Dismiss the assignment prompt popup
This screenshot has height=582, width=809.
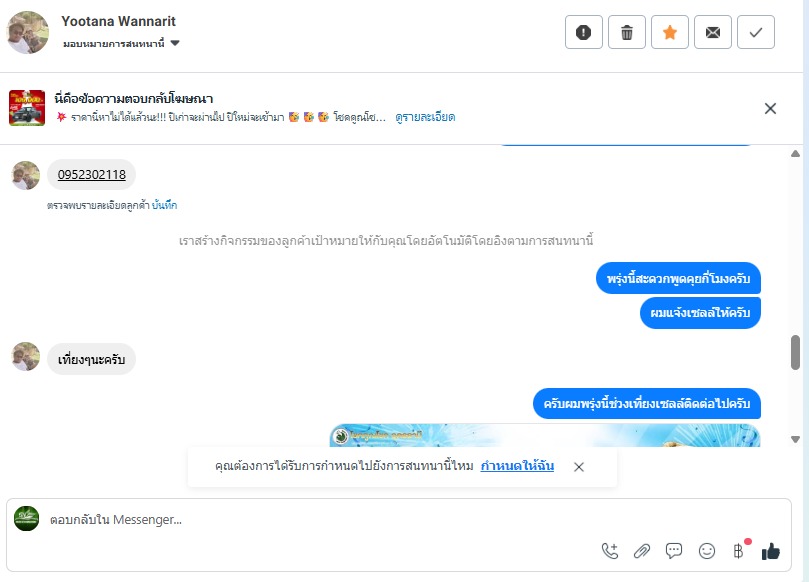click(579, 467)
